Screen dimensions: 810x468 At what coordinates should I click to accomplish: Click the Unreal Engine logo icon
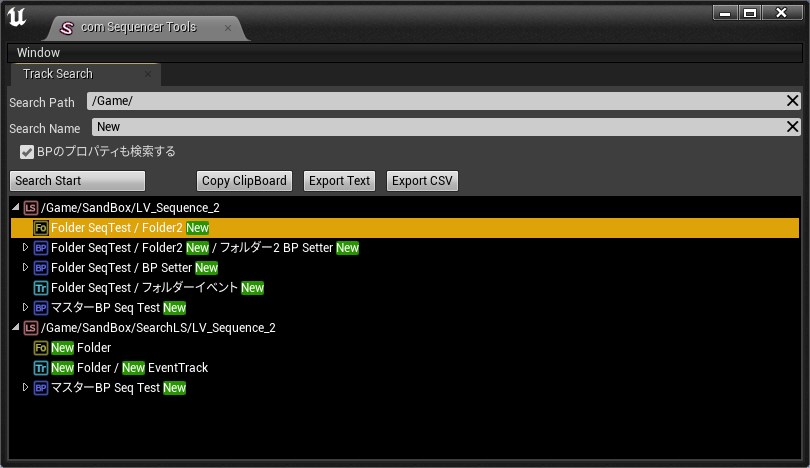19,19
